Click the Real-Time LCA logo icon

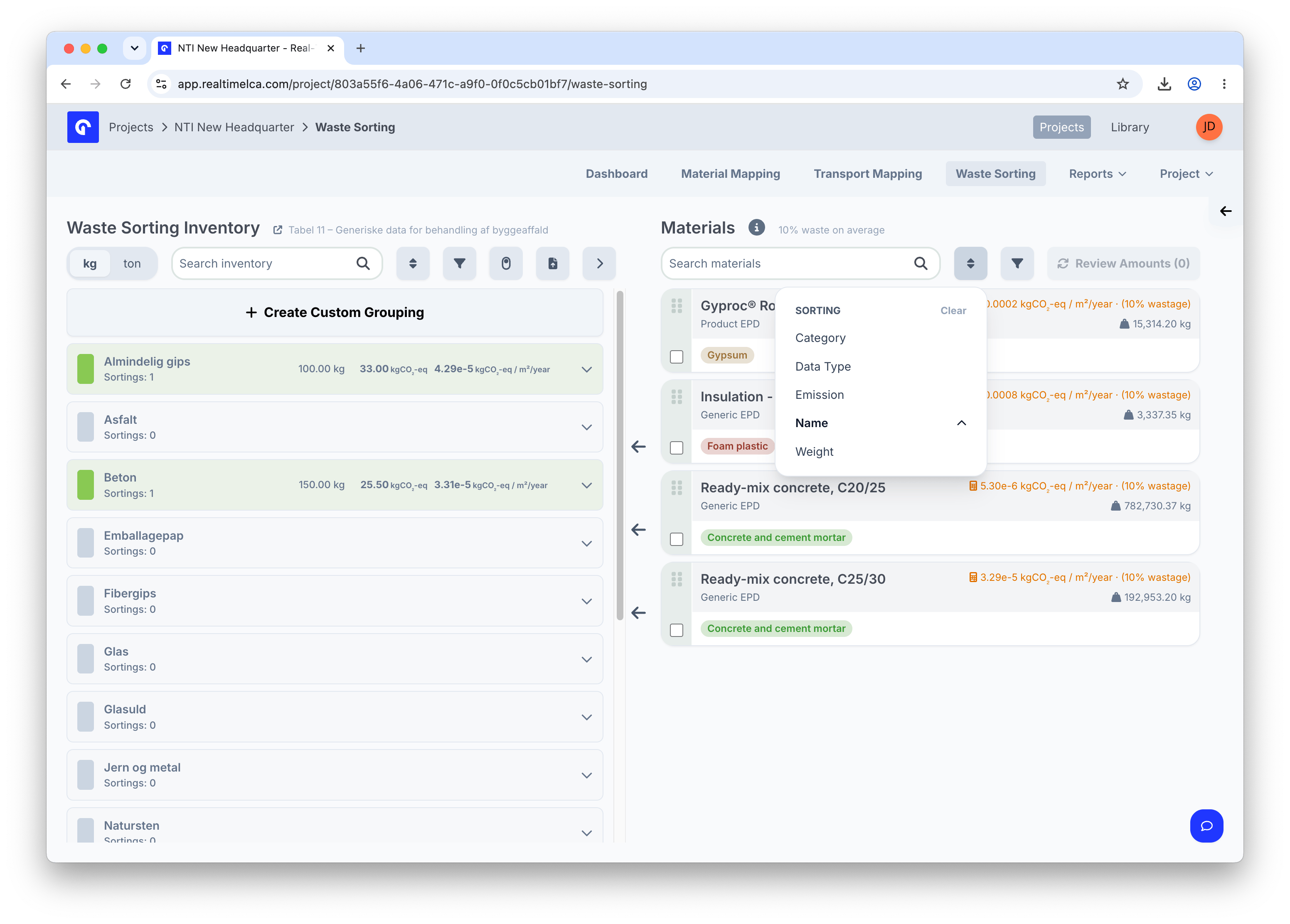click(83, 127)
